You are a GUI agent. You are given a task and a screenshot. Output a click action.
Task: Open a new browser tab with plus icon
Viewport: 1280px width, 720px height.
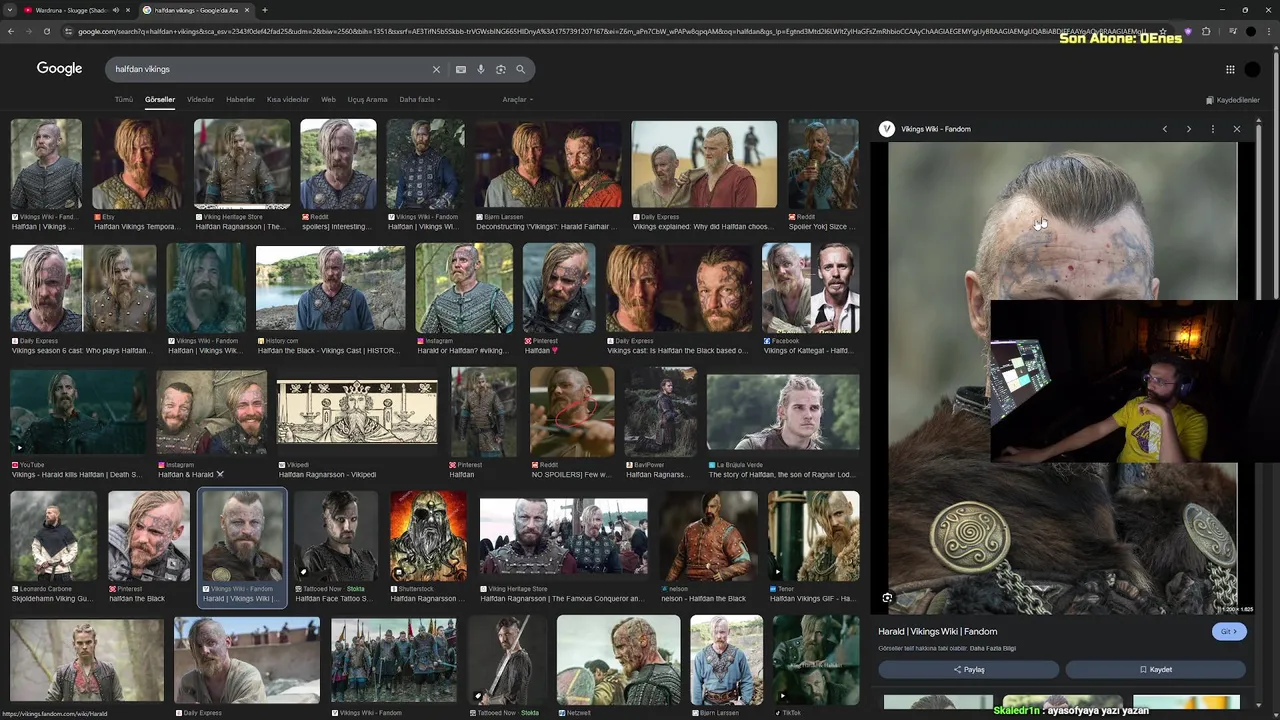pos(264,10)
